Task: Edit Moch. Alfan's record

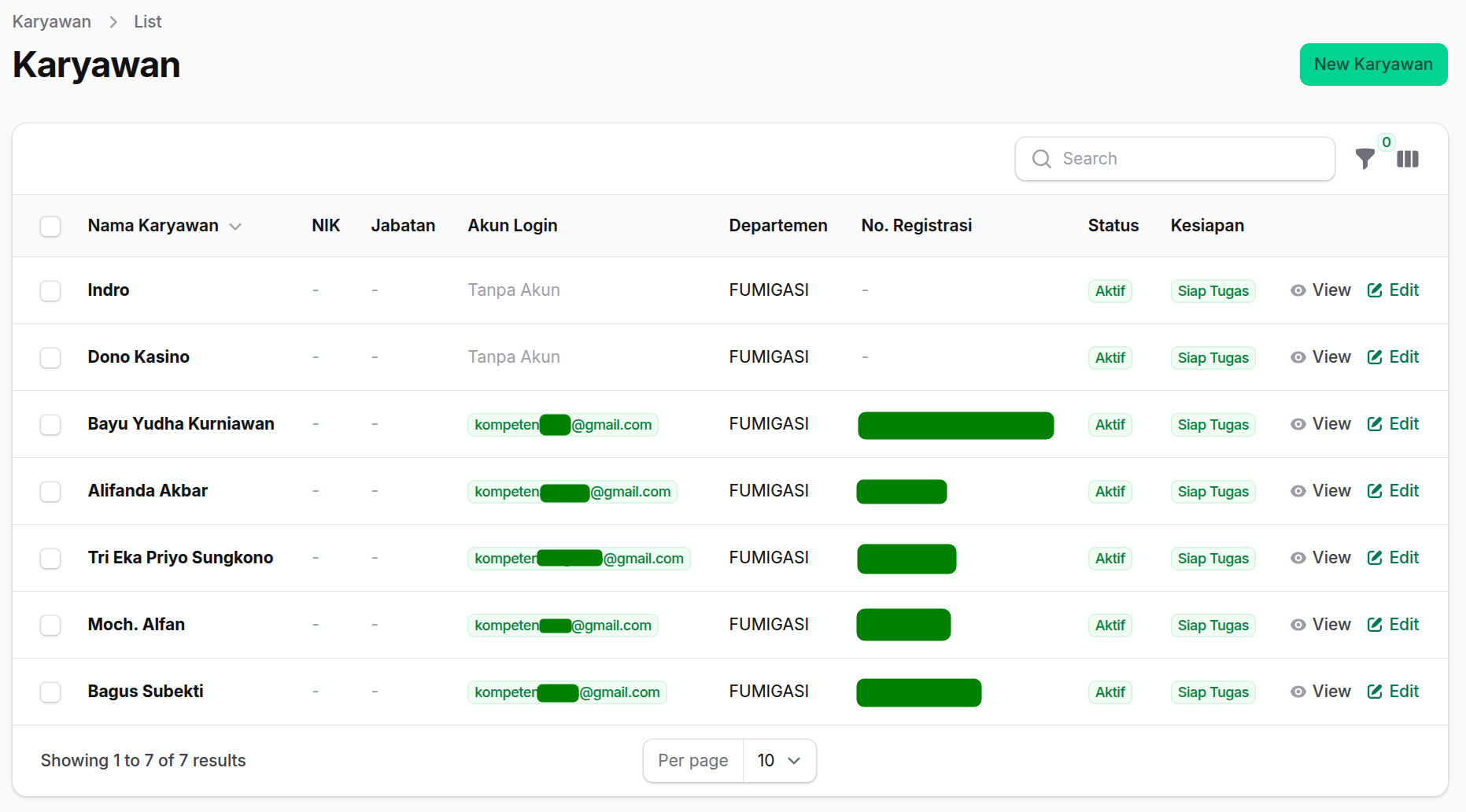Action: [x=1393, y=625]
